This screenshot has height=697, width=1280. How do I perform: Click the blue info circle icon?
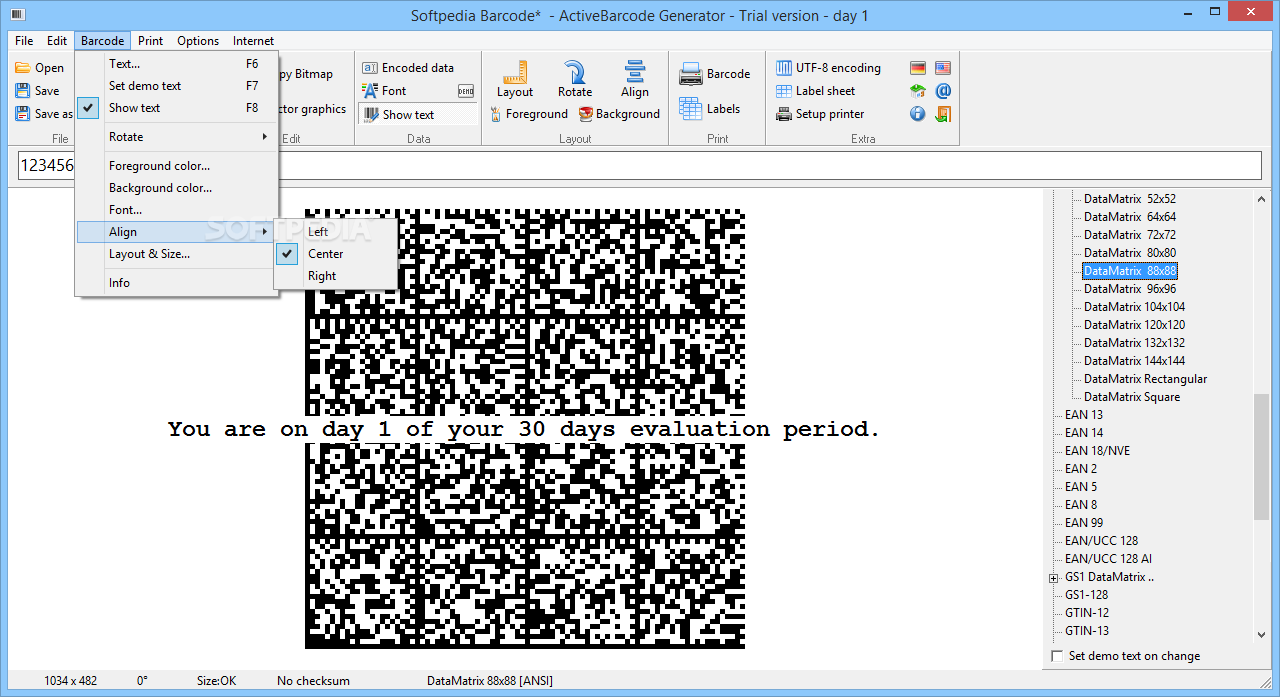coord(918,114)
